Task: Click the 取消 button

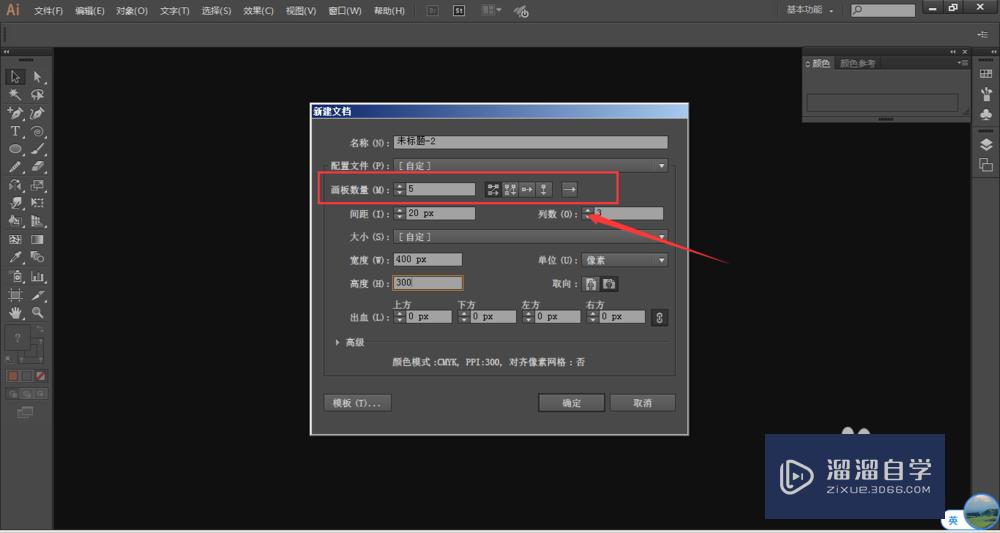Action: tap(642, 403)
